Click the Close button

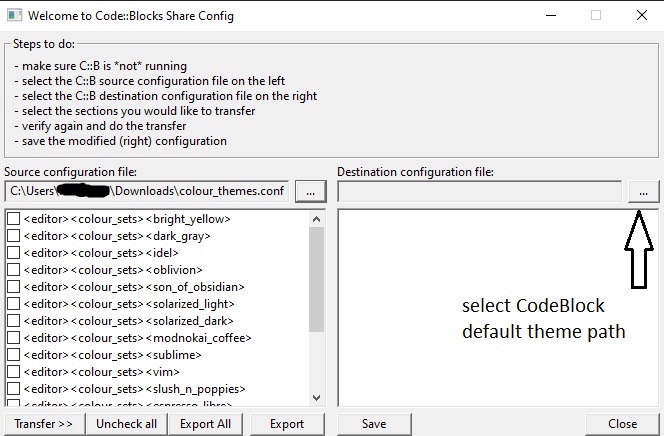coord(622,424)
